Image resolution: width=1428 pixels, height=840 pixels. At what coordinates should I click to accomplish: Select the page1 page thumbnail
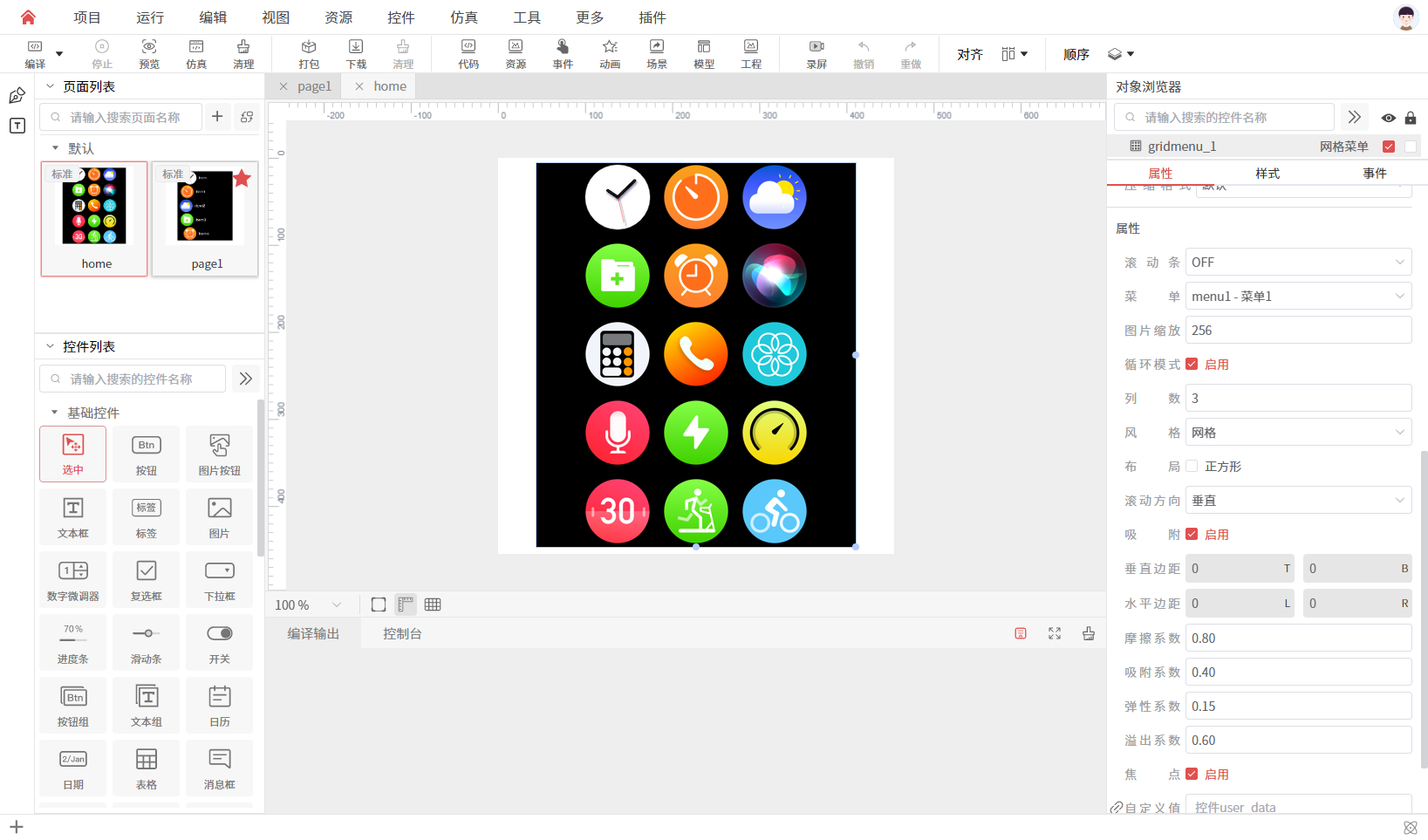(206, 219)
